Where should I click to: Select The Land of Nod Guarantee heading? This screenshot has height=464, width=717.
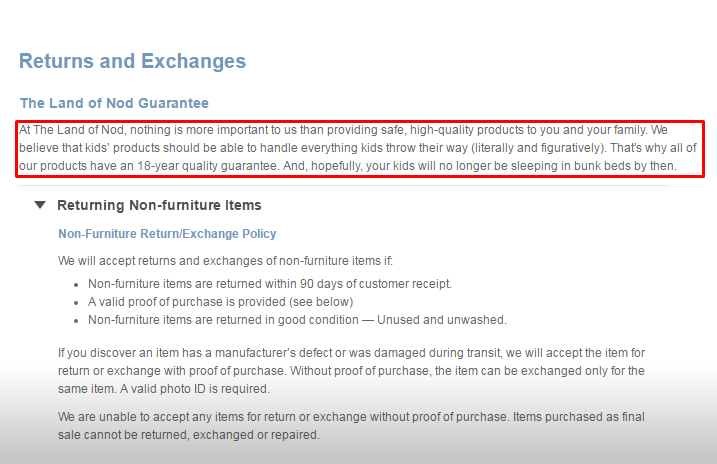point(114,103)
